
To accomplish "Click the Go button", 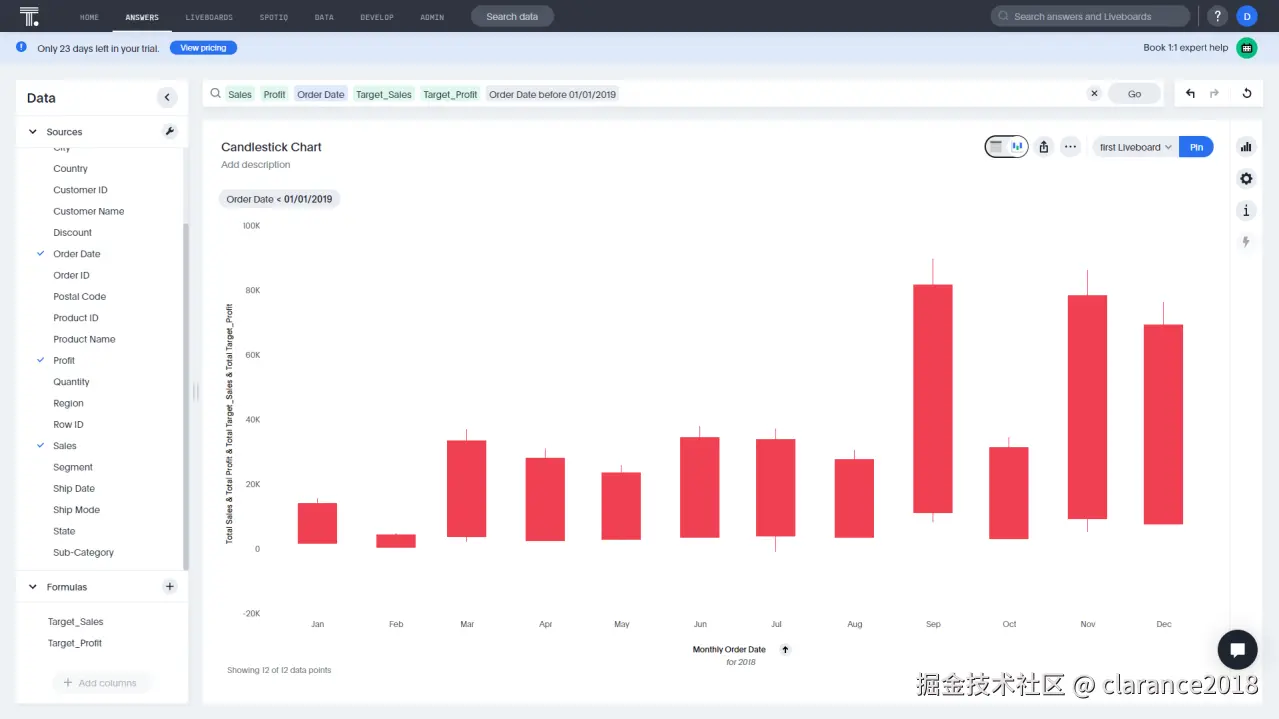I will tap(1134, 93).
